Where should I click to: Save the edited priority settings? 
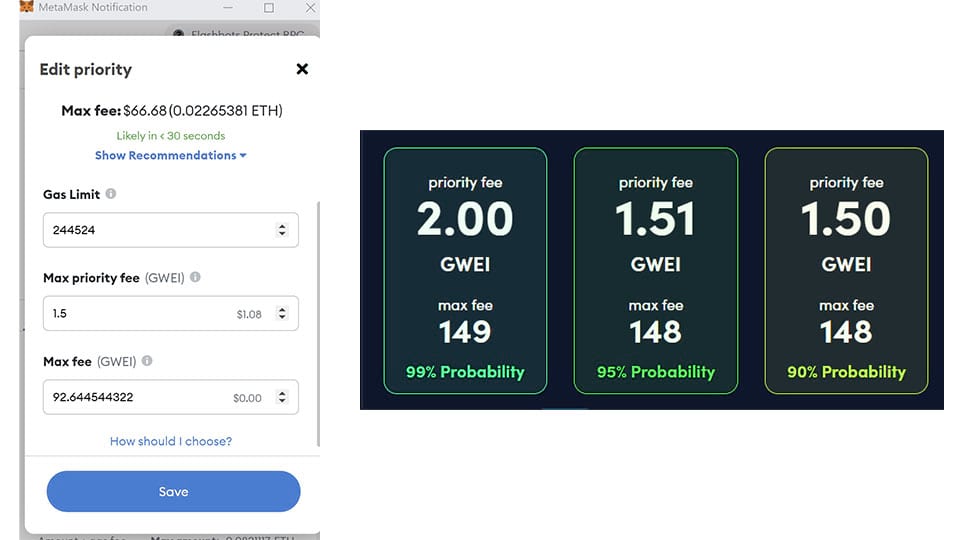click(173, 492)
